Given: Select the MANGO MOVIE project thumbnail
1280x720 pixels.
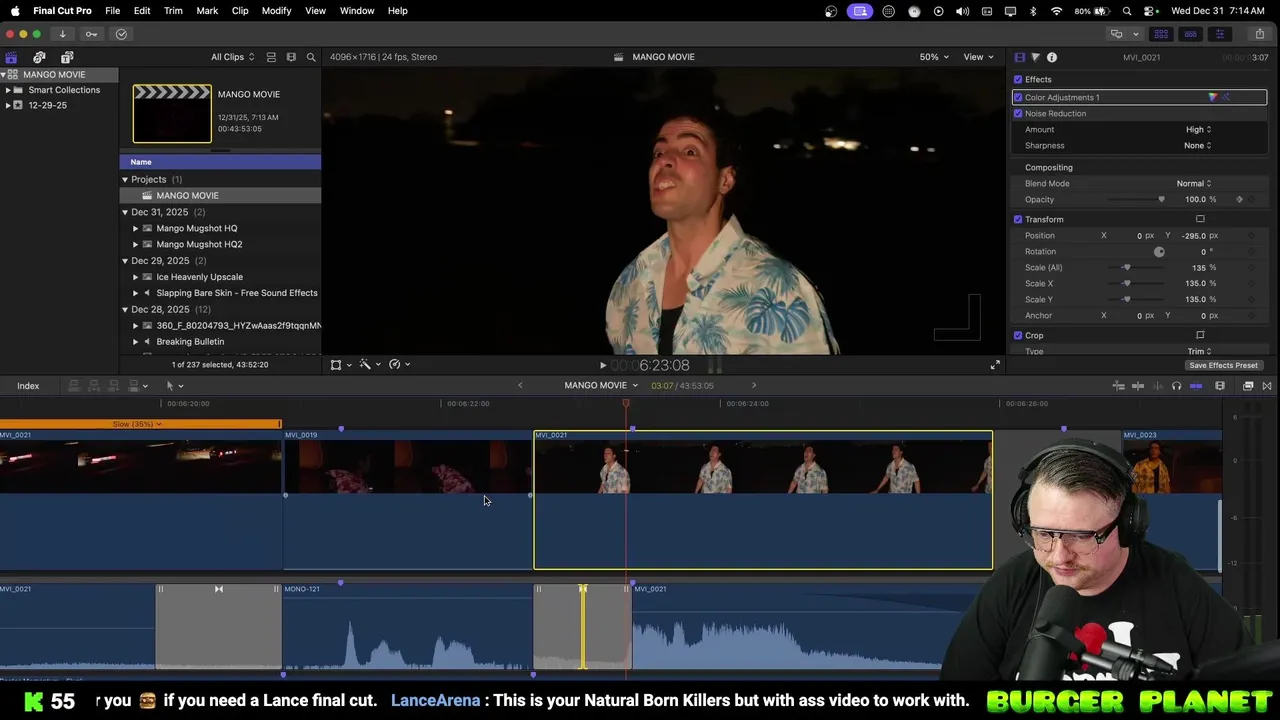Looking at the screenshot, I should point(172,113).
